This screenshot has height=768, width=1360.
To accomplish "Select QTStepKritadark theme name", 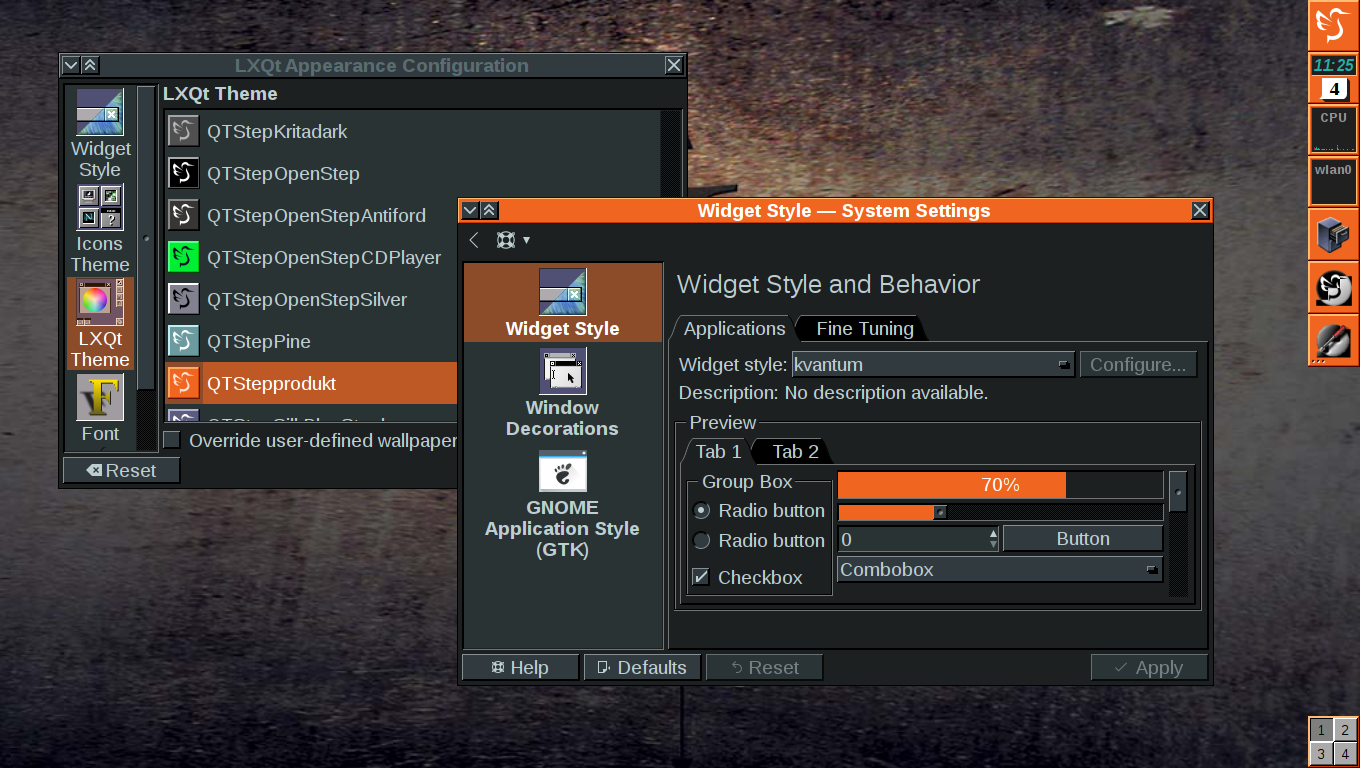I will coord(277,131).
